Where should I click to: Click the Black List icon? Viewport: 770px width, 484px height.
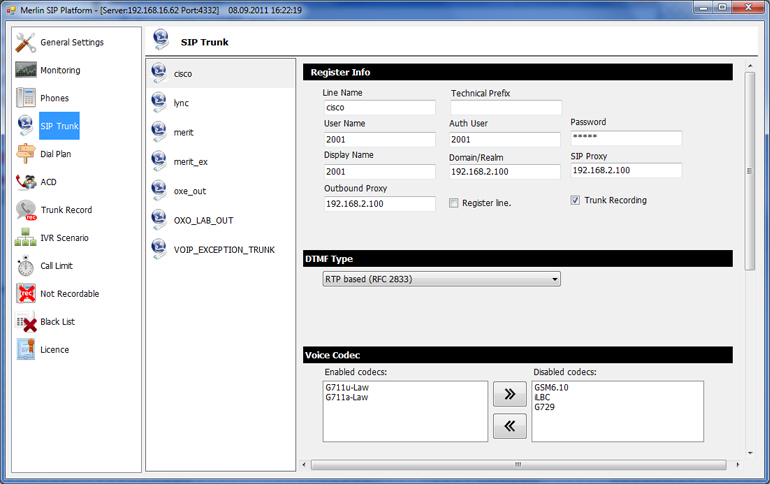(x=26, y=322)
